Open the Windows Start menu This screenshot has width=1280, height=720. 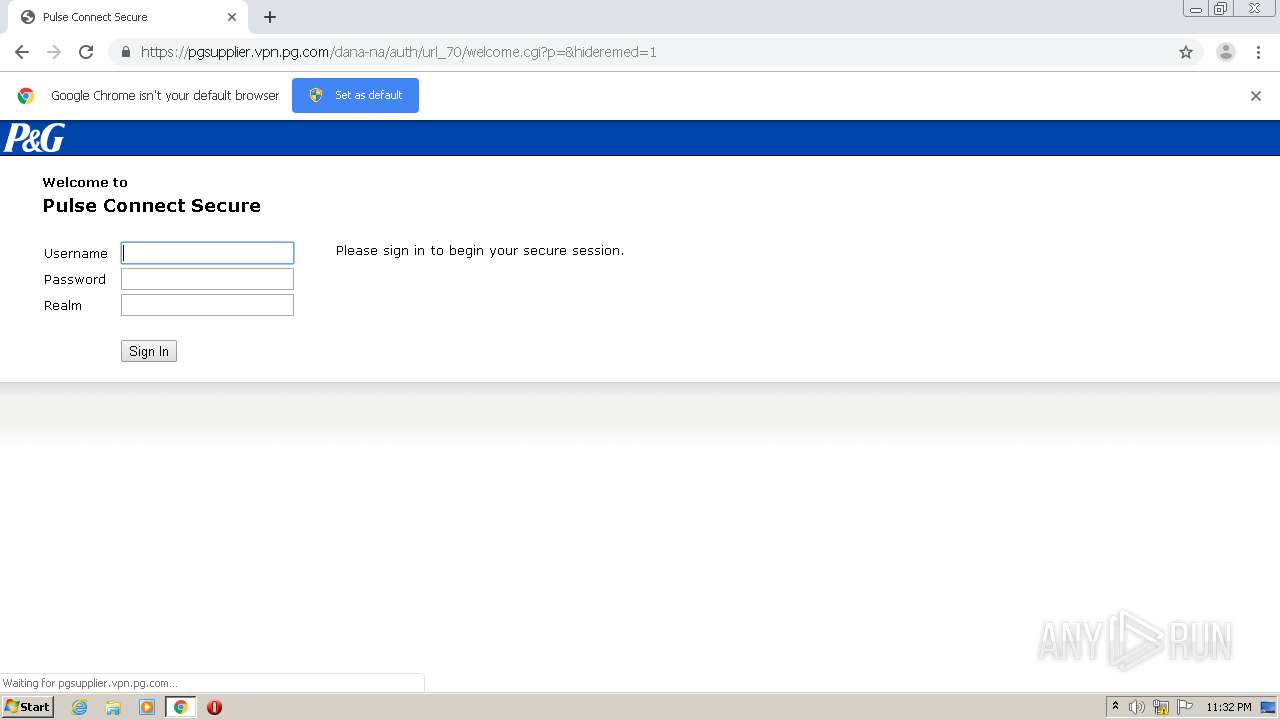pyautogui.click(x=27, y=706)
